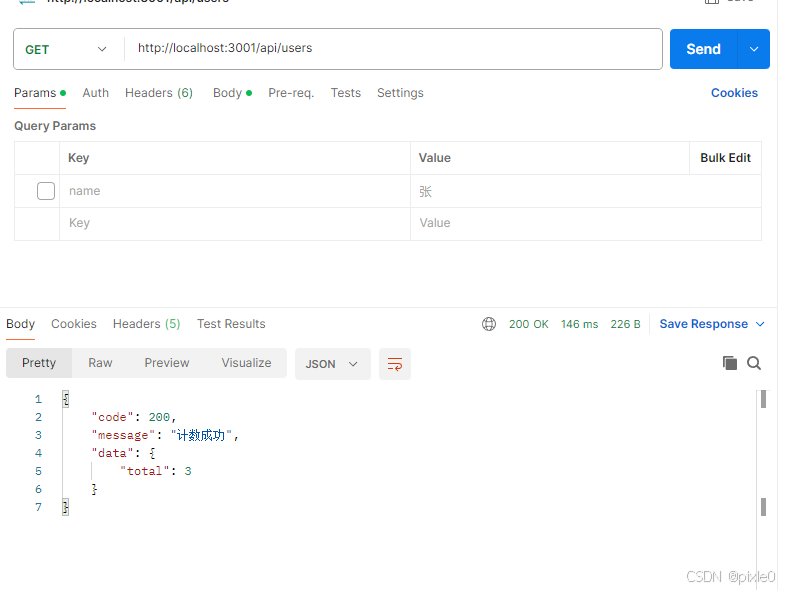Viewport: 785px width, 590px height.
Task: Click the 146 ms response time
Action: (x=579, y=324)
